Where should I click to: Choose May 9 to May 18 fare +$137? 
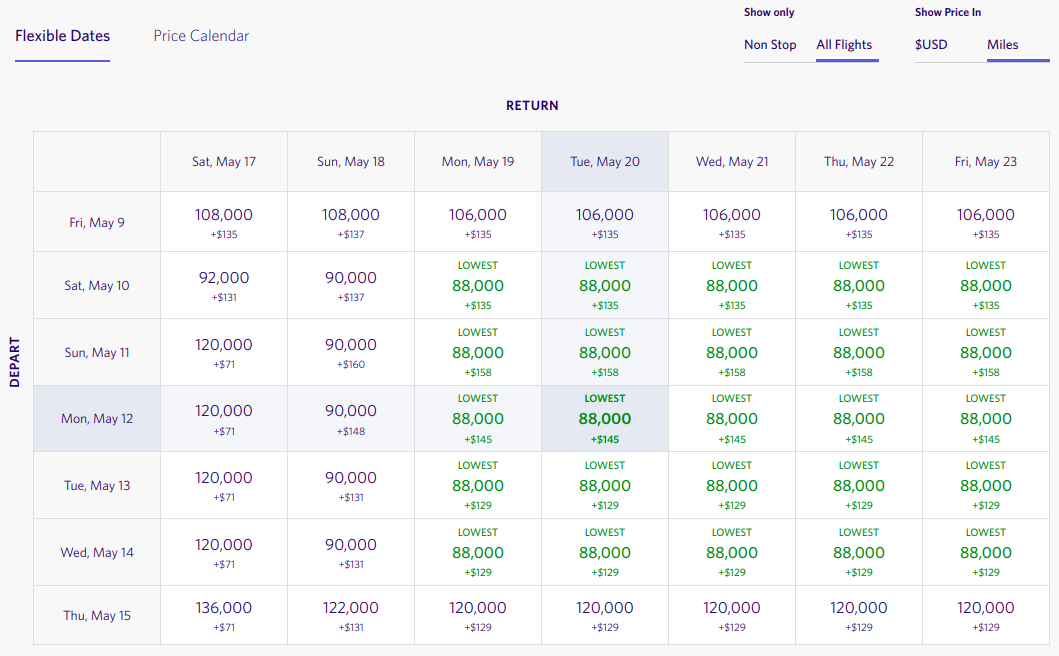point(351,222)
